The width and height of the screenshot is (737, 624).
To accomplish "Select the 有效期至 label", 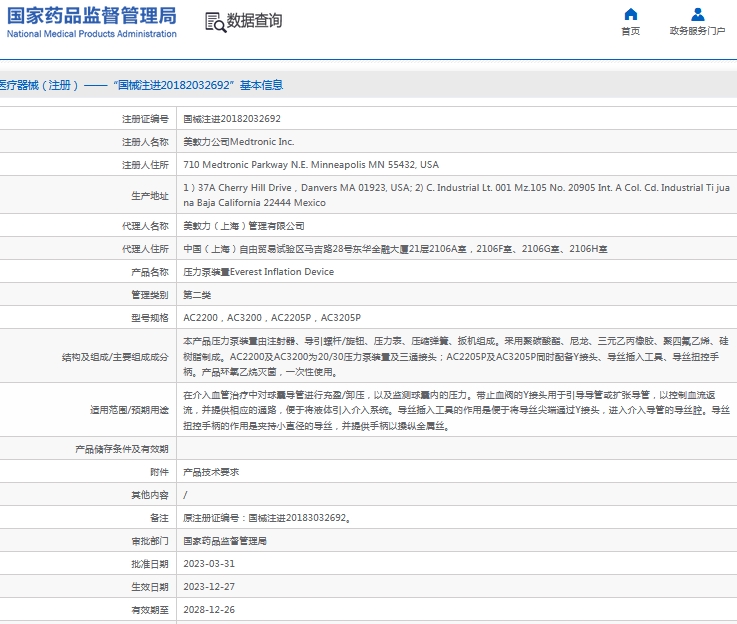I will 150,610.
